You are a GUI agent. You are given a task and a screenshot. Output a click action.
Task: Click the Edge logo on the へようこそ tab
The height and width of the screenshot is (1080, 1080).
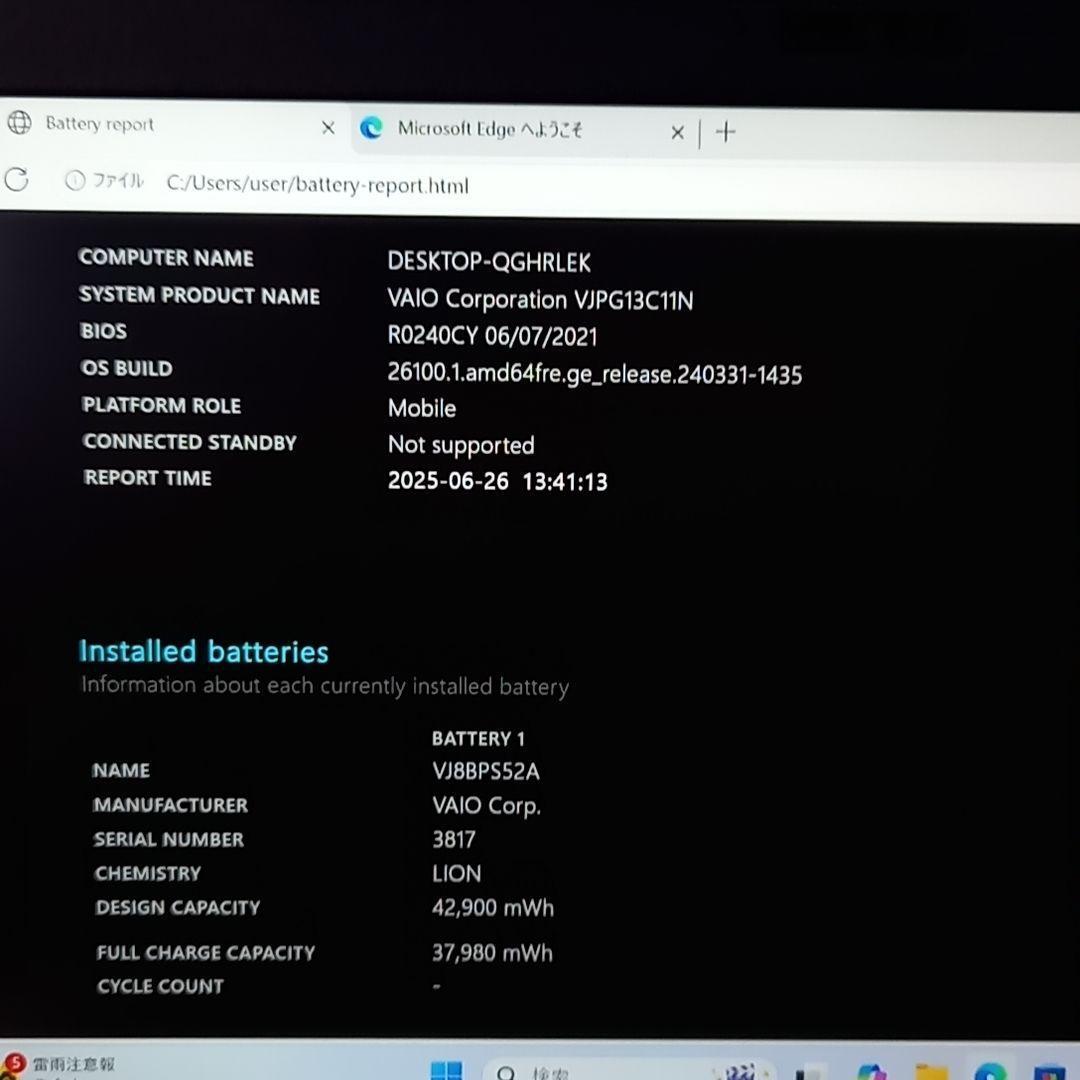(372, 129)
